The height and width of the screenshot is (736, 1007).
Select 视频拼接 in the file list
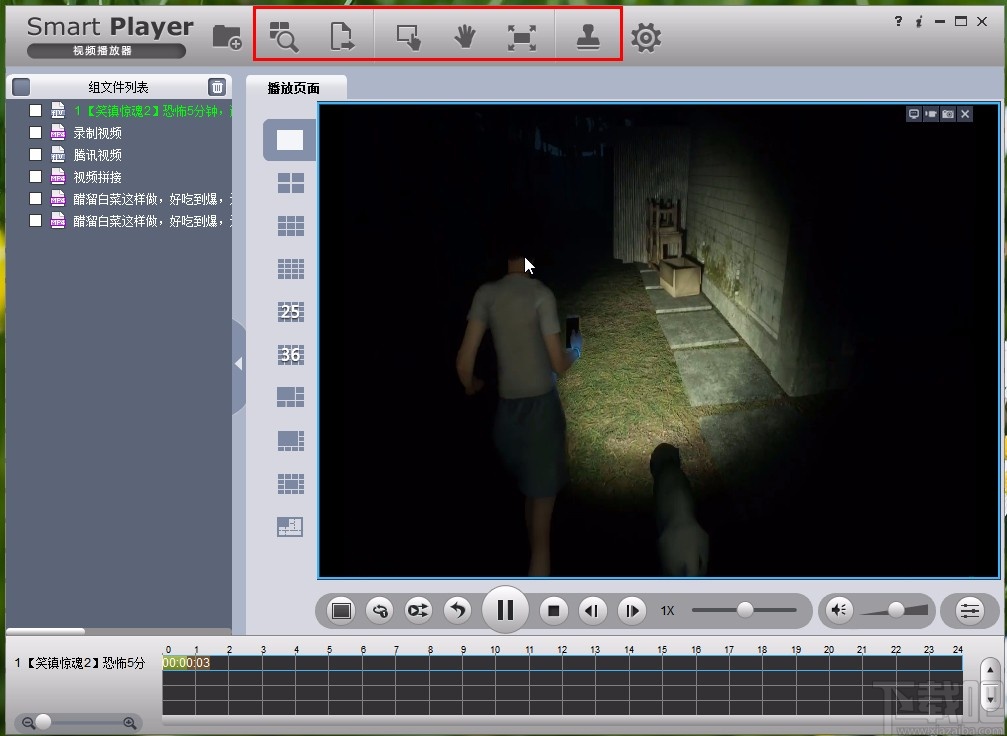(x=97, y=177)
